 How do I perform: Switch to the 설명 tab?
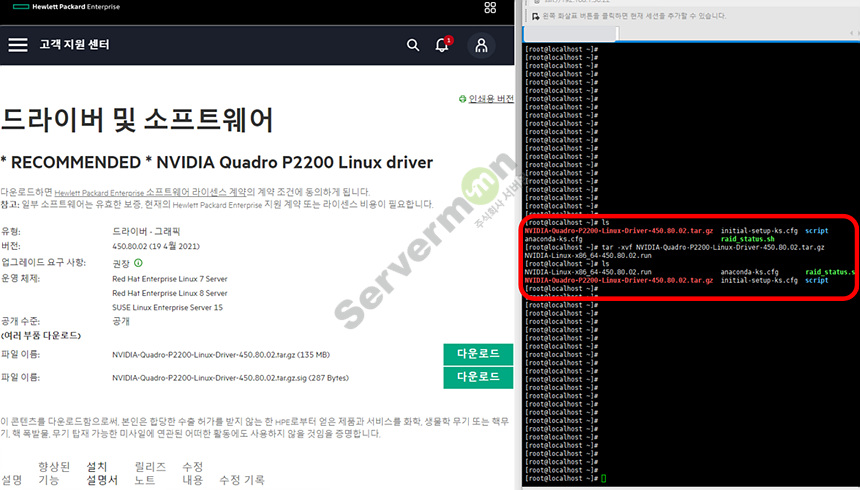coord(12,480)
